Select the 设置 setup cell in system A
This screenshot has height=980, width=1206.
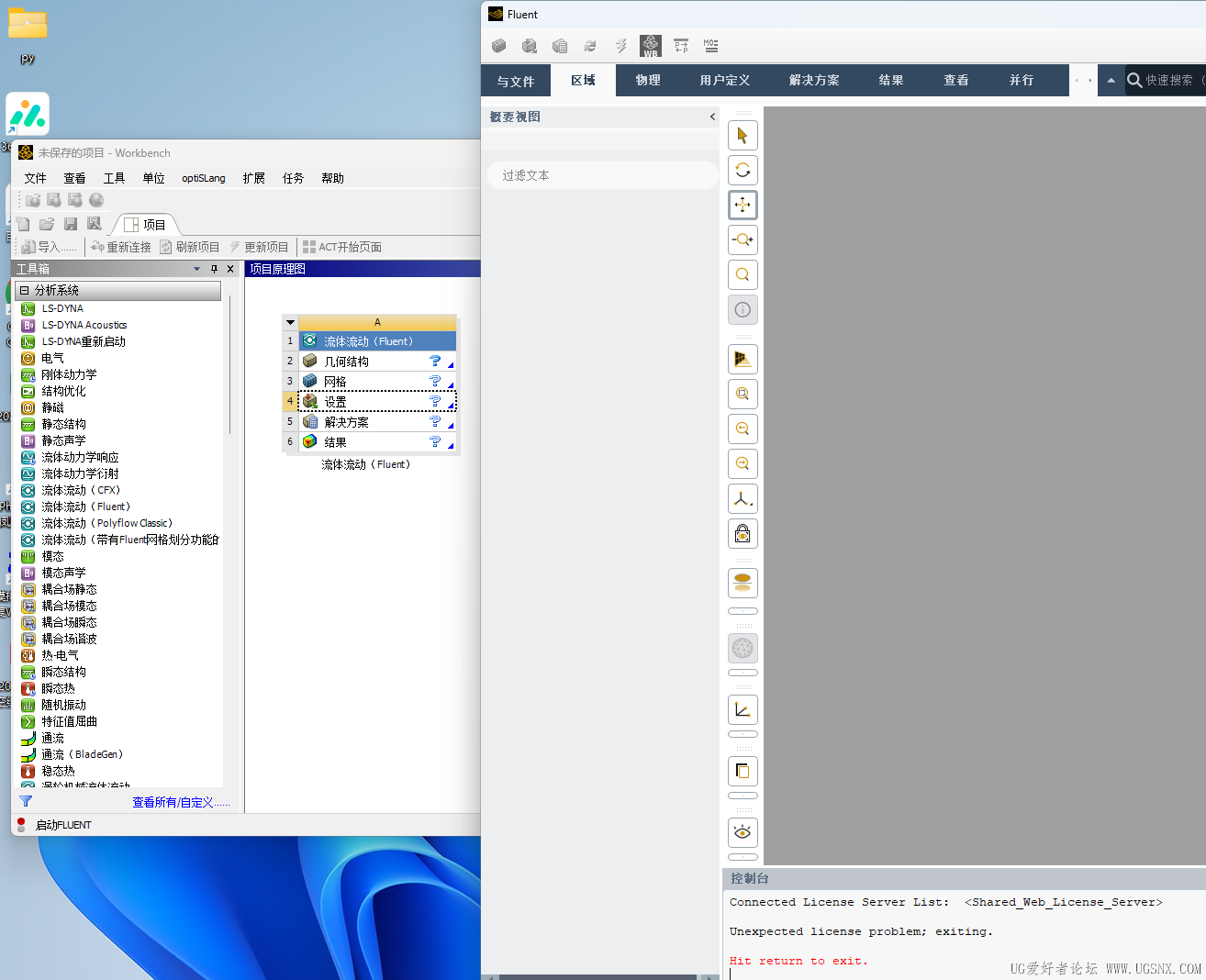[x=377, y=402]
